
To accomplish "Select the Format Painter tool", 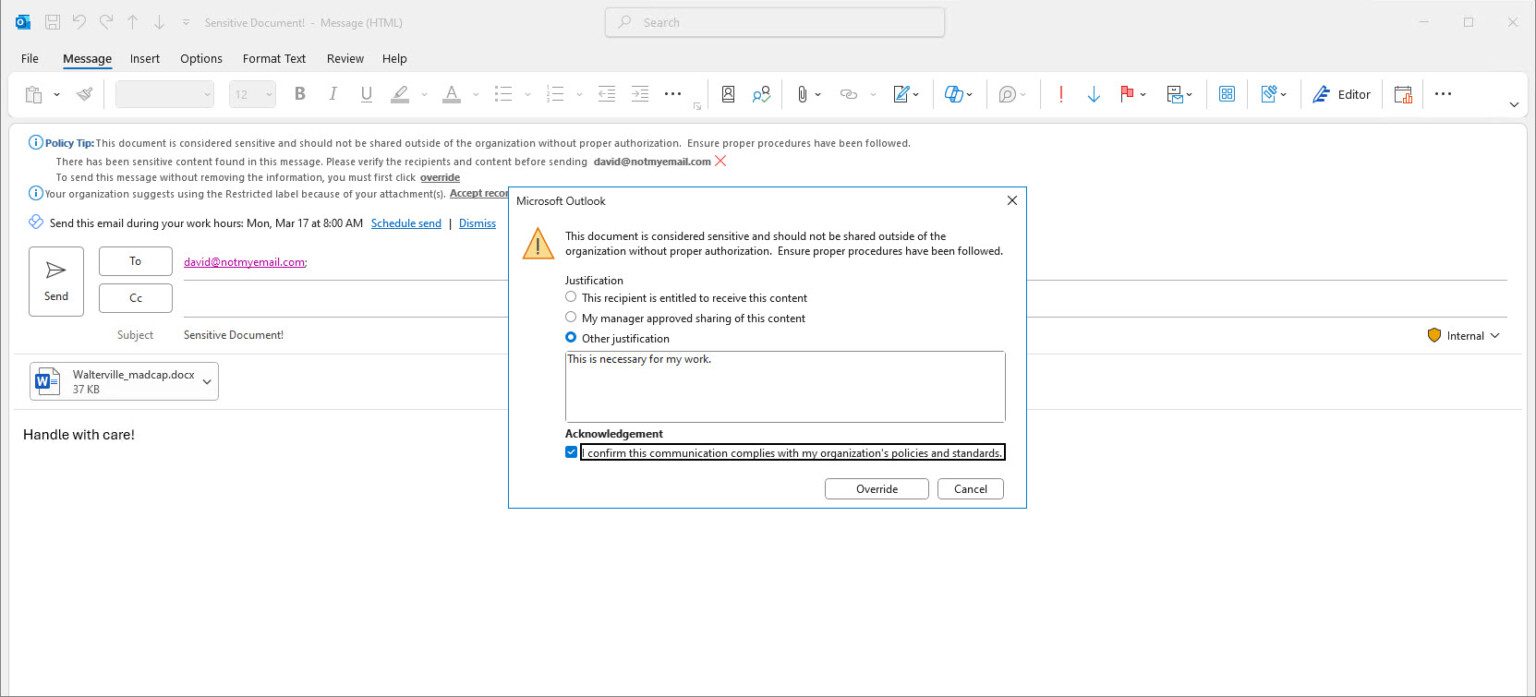I will click(x=85, y=94).
